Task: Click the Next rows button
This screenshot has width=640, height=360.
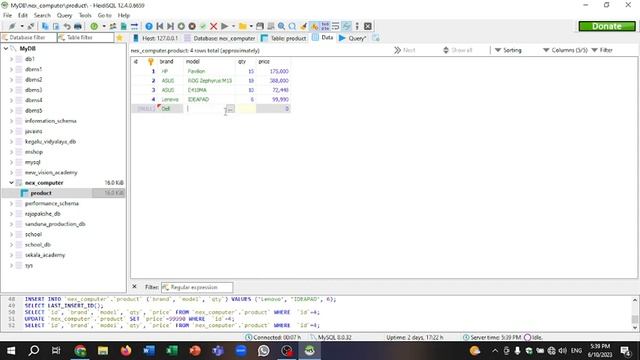Action: [x=405, y=50]
